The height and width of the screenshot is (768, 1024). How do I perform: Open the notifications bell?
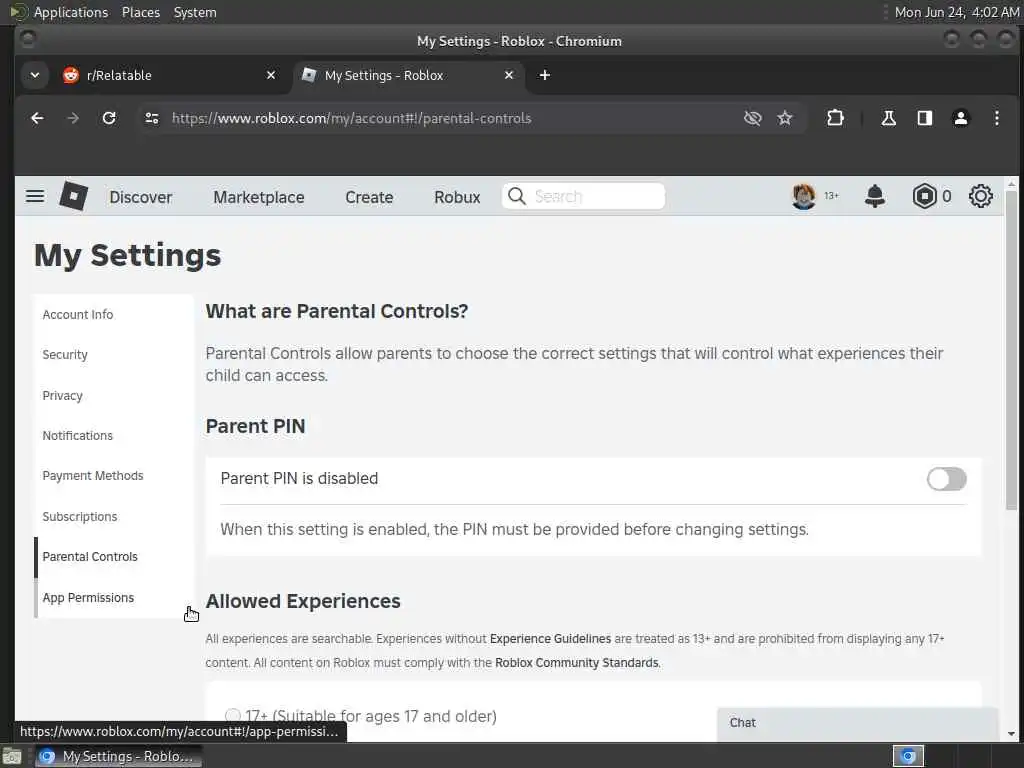[x=875, y=196]
